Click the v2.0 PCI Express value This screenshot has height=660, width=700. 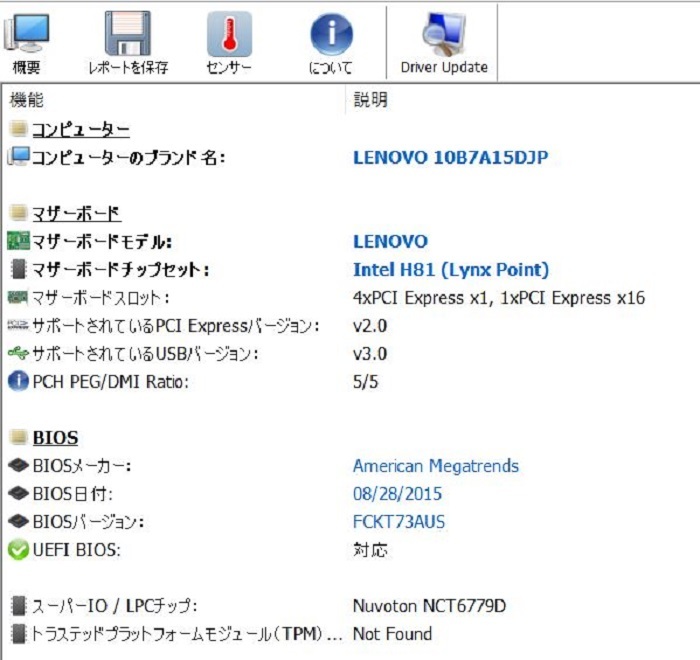(370, 326)
